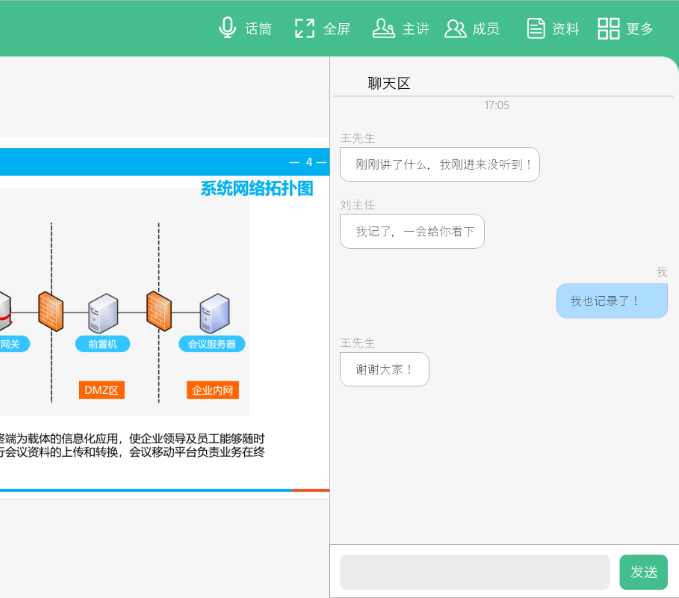This screenshot has height=598, width=679.
Task: Select the message 刚刚讲了什么，我刚进来没听到！
Action: 440,165
